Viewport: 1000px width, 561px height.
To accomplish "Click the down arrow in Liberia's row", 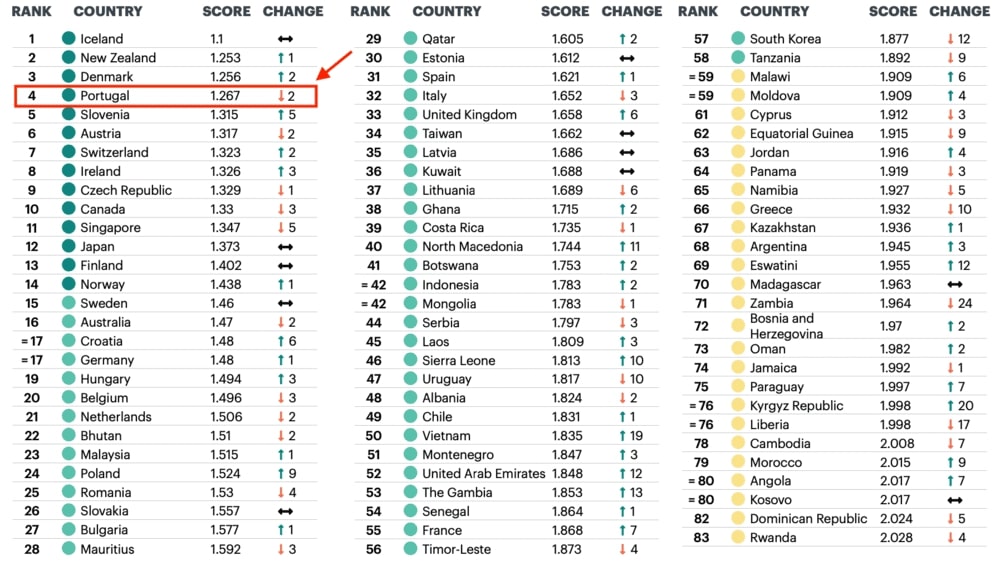I will 950,425.
